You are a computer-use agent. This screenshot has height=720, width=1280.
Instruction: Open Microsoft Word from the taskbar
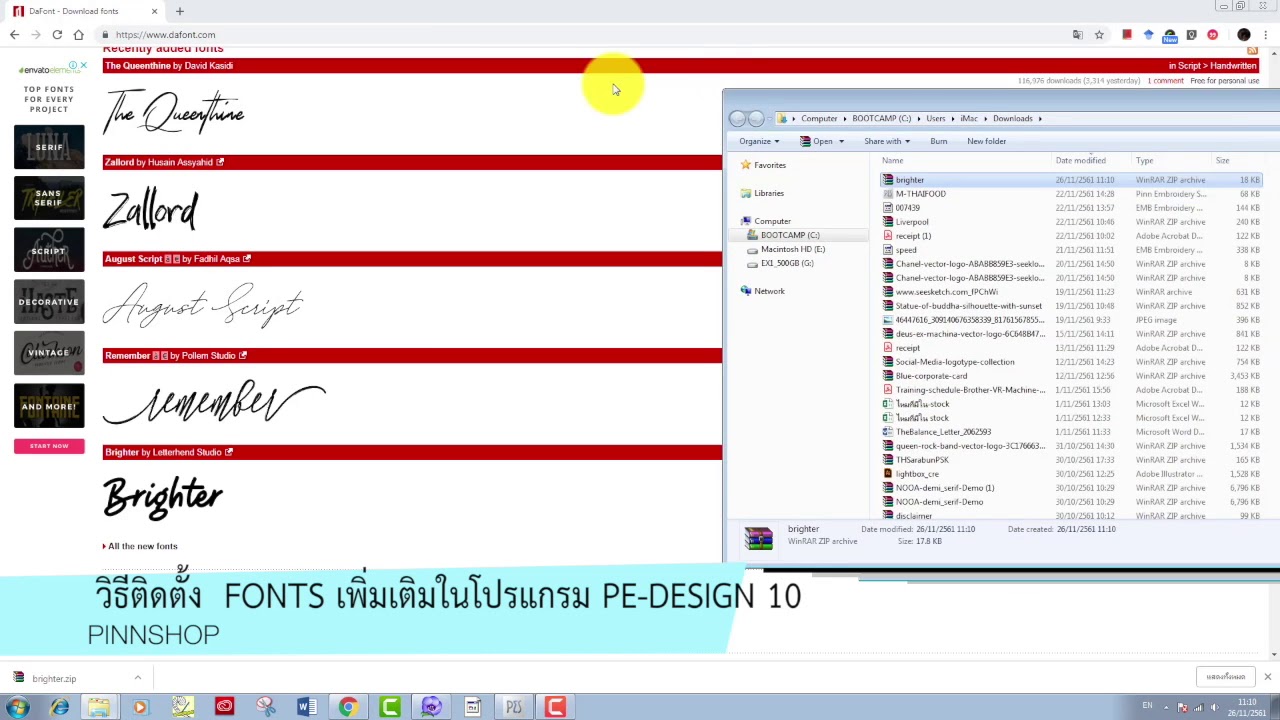pyautogui.click(x=306, y=707)
